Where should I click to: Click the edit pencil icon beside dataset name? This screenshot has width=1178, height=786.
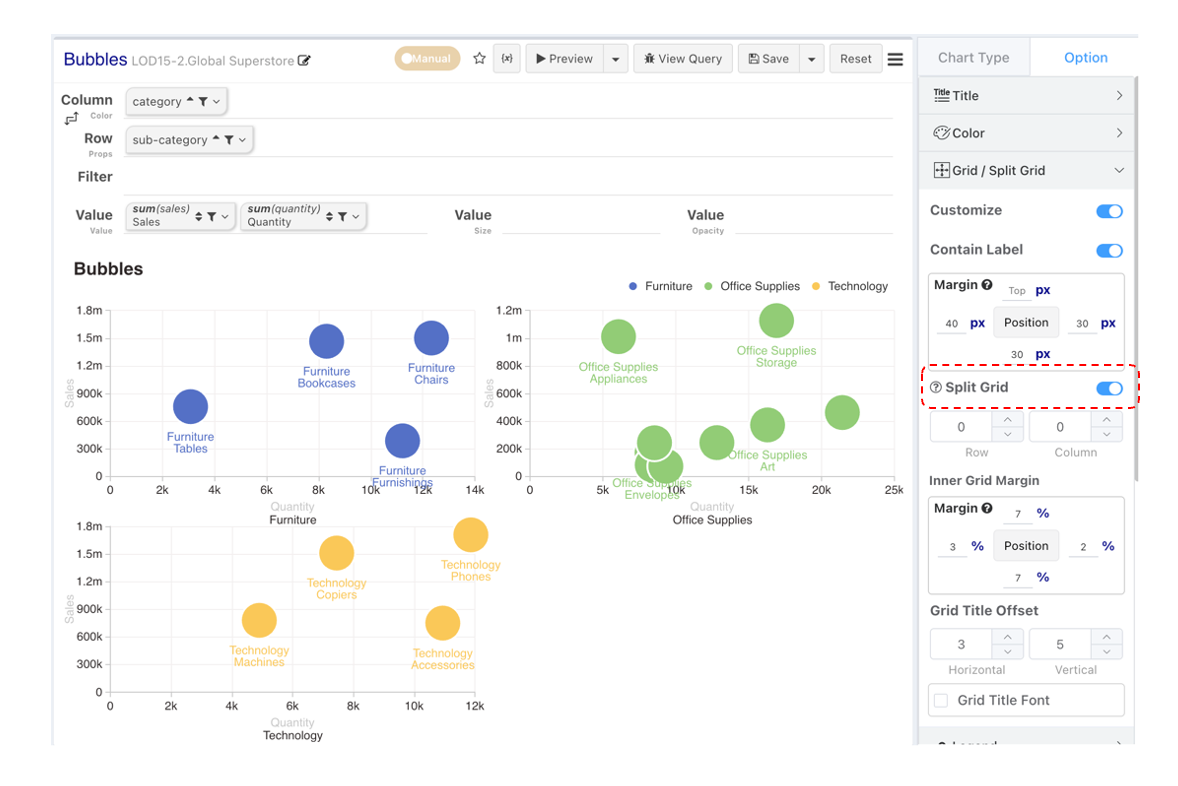point(304,60)
